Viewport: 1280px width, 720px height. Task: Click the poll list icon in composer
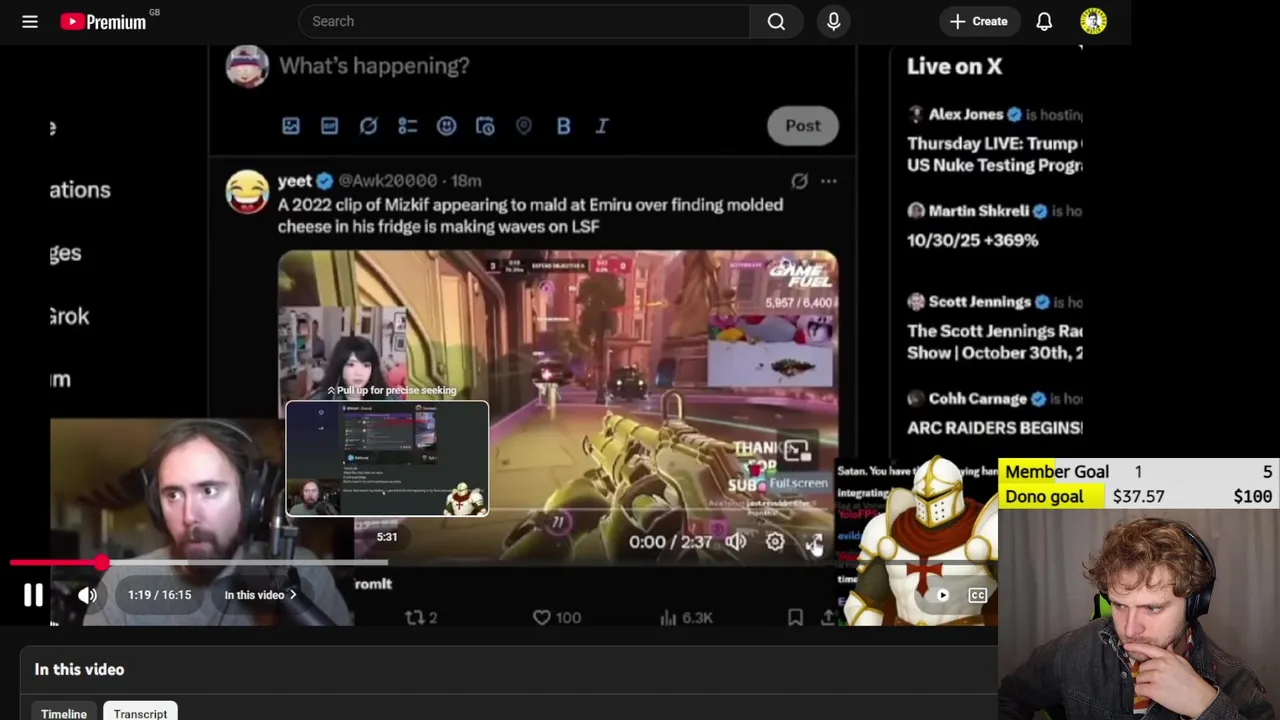pyautogui.click(x=407, y=126)
